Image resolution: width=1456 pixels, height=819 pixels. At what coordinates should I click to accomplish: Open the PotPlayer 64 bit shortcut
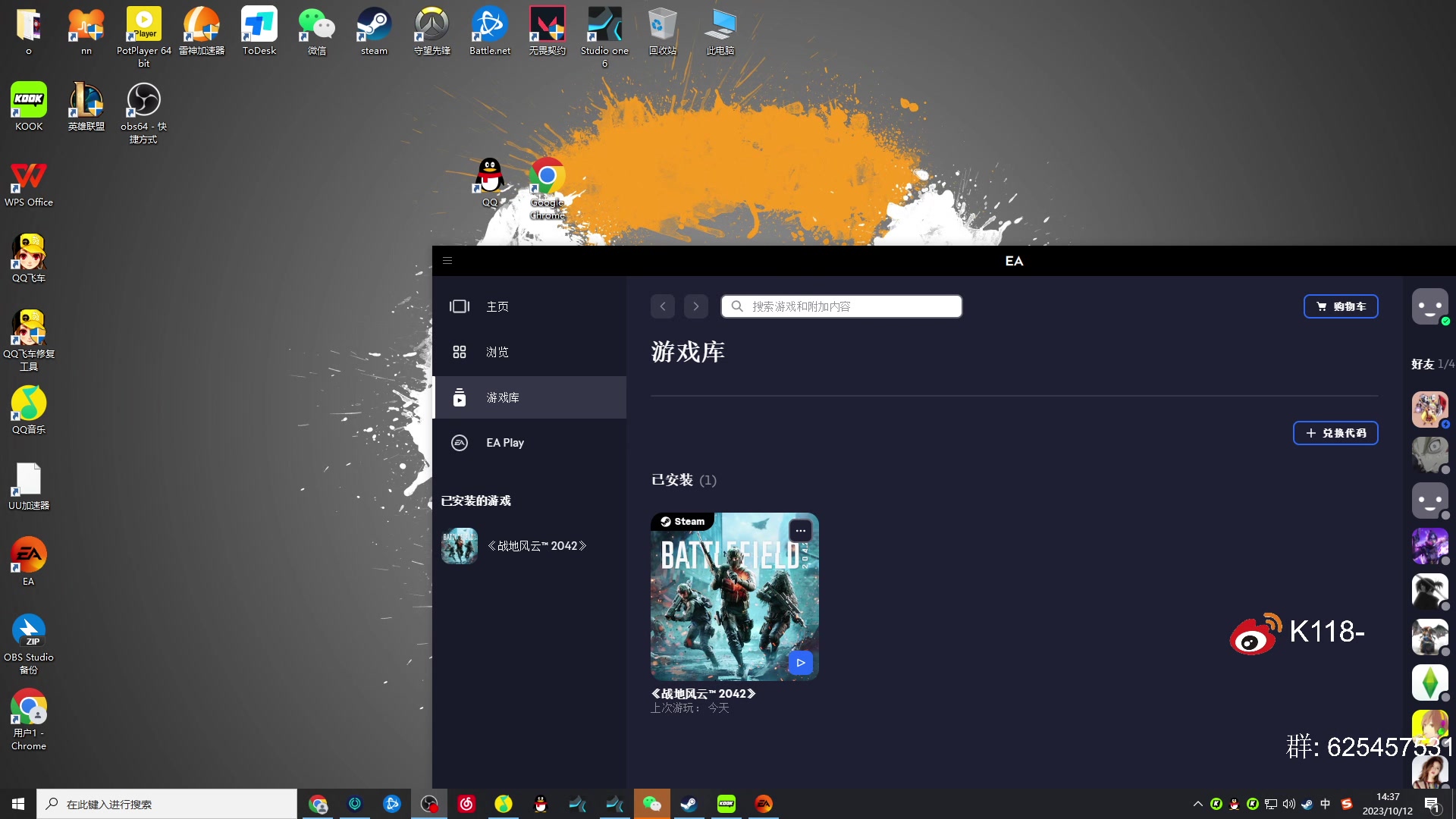(x=144, y=36)
